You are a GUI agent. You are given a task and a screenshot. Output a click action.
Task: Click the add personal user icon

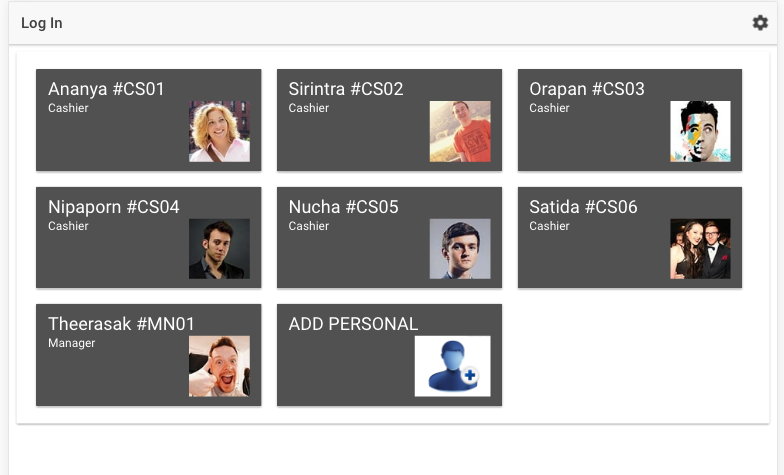(x=452, y=366)
